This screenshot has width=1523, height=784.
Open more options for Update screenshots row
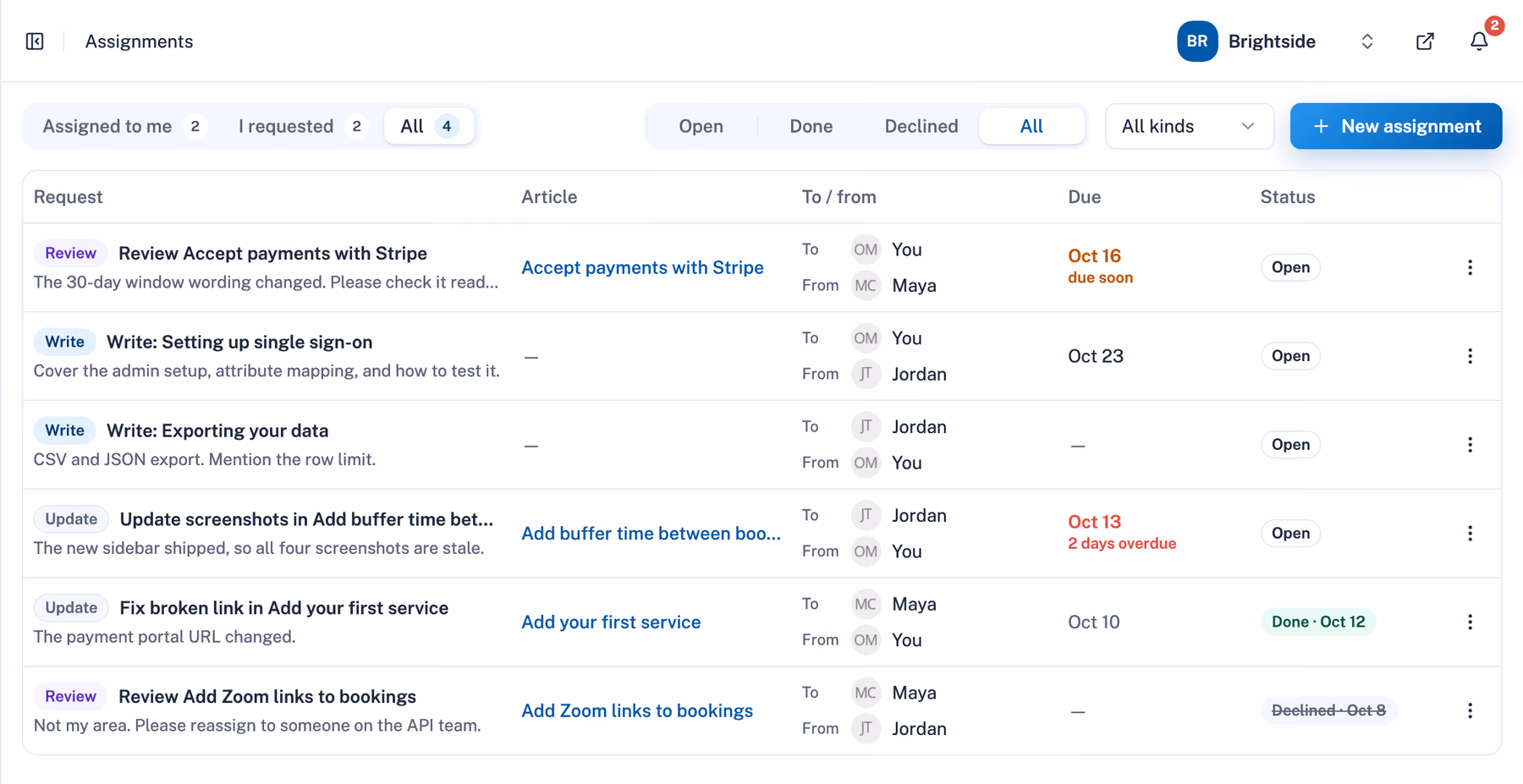pos(1470,534)
